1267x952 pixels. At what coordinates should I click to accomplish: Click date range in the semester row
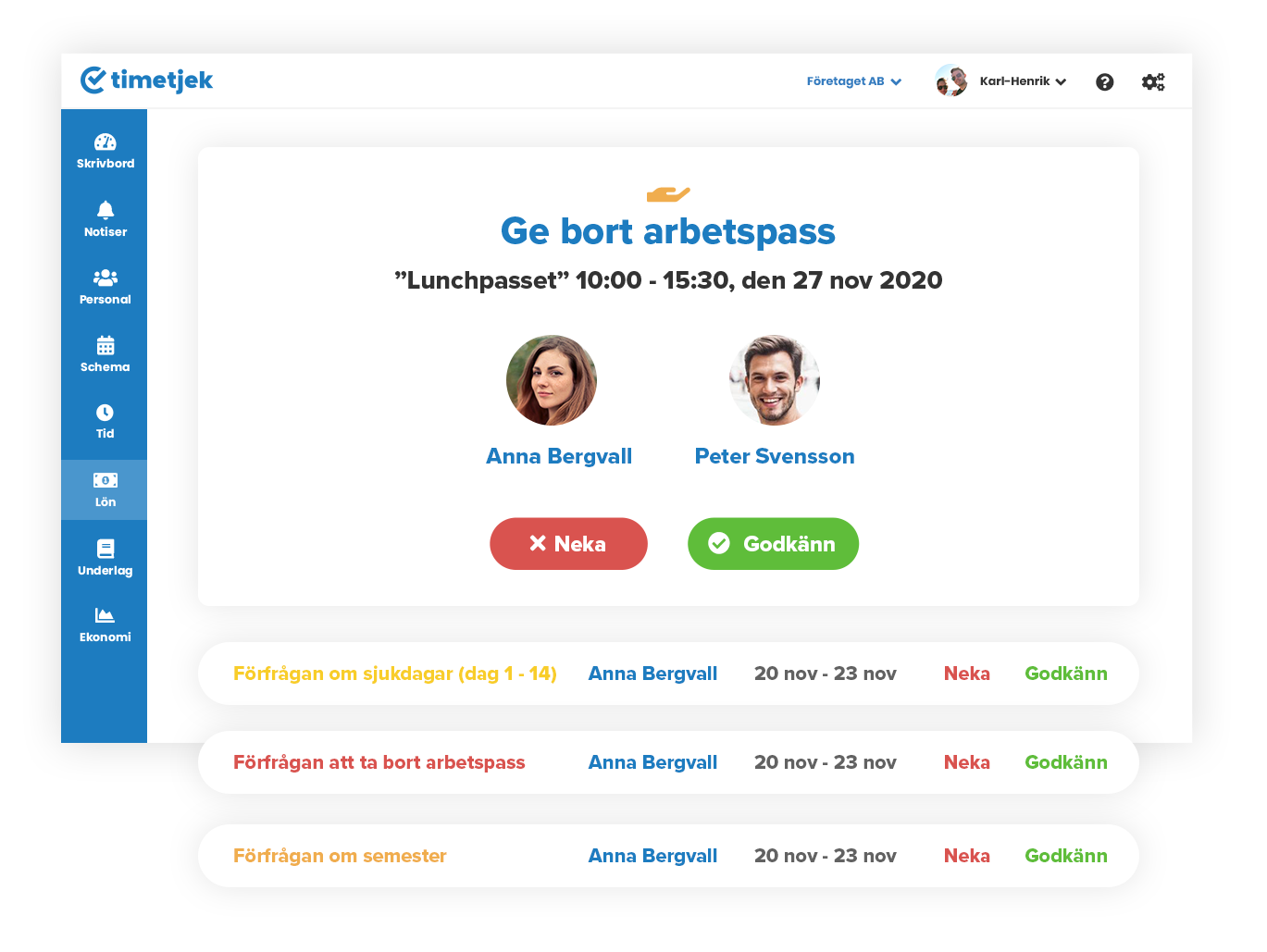click(826, 856)
